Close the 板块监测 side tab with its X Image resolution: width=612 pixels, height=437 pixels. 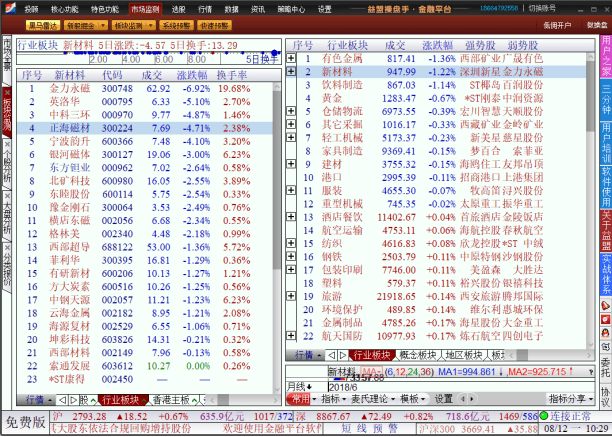click(x=7, y=91)
